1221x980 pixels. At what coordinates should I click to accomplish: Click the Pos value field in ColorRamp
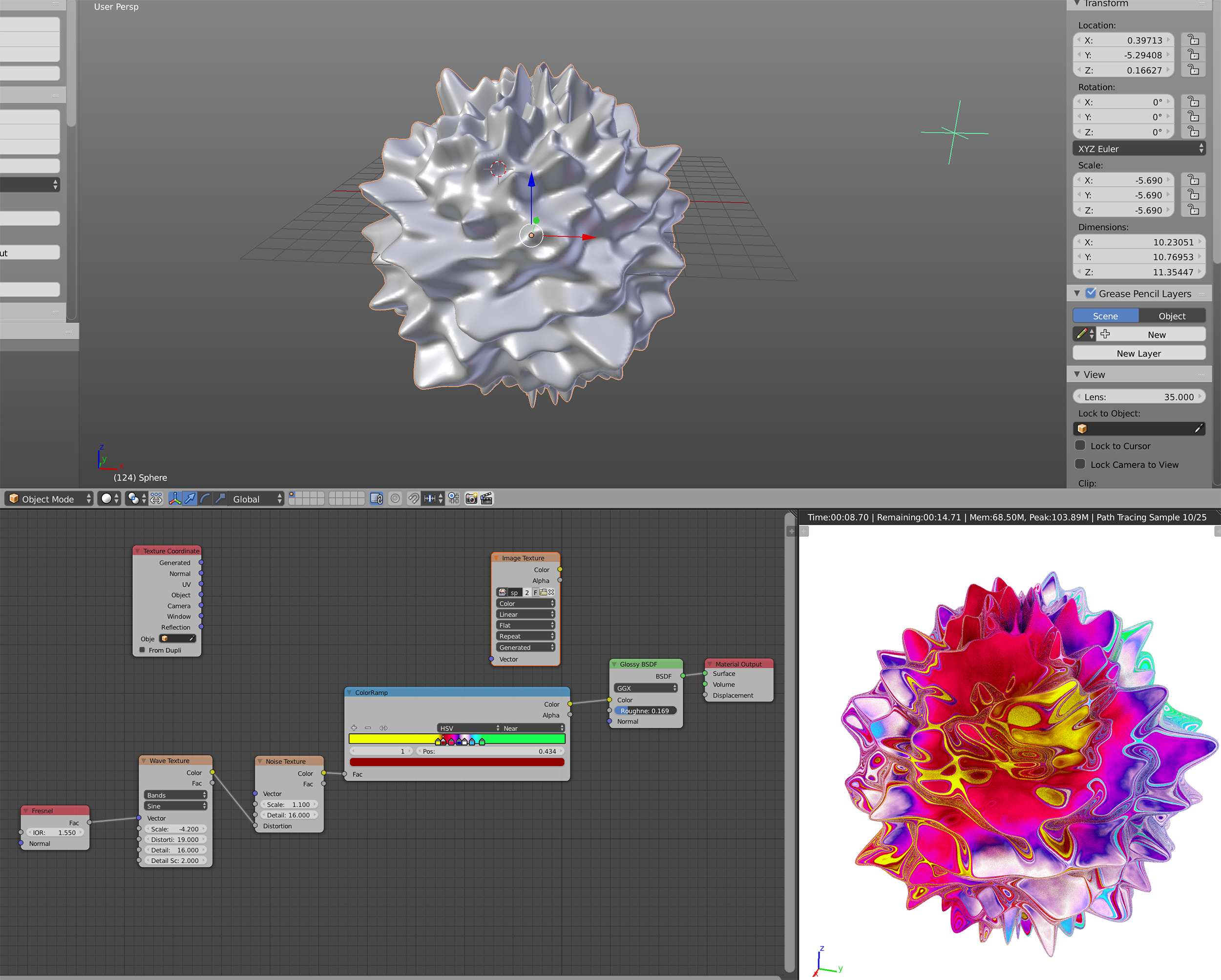point(490,751)
